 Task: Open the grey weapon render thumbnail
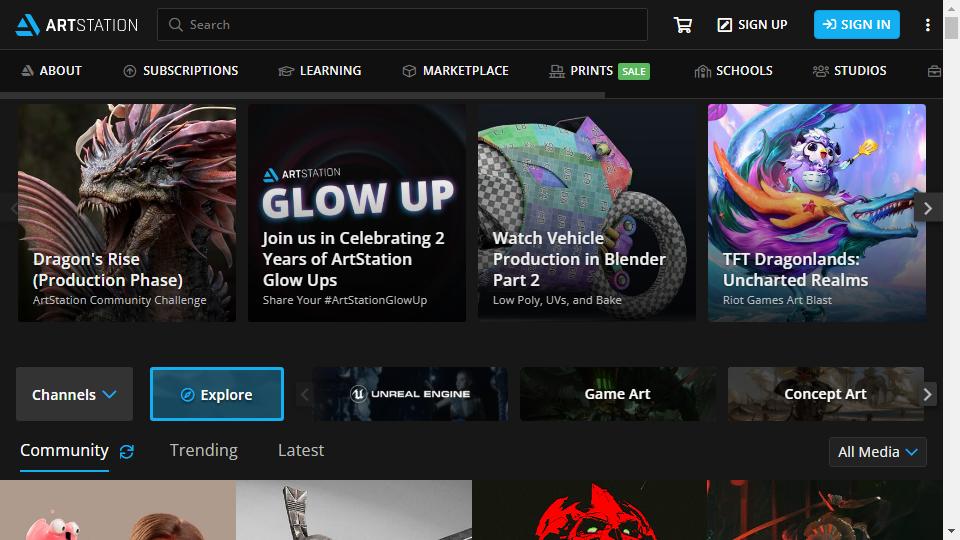pos(354,510)
